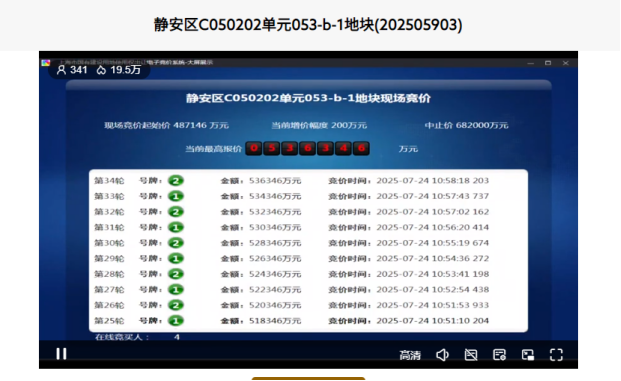Select the 第26轮 round label
621x381 pixels.
(x=109, y=305)
